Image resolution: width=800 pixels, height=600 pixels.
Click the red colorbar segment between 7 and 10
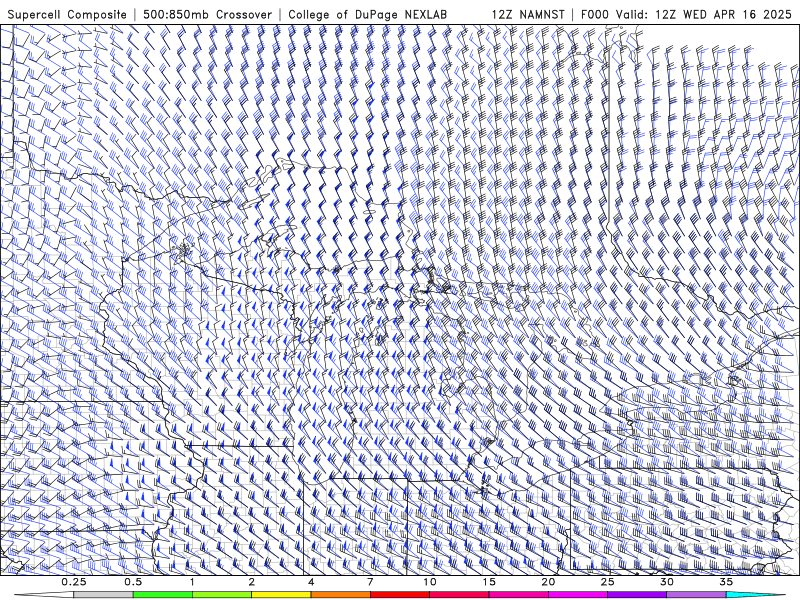click(x=400, y=595)
